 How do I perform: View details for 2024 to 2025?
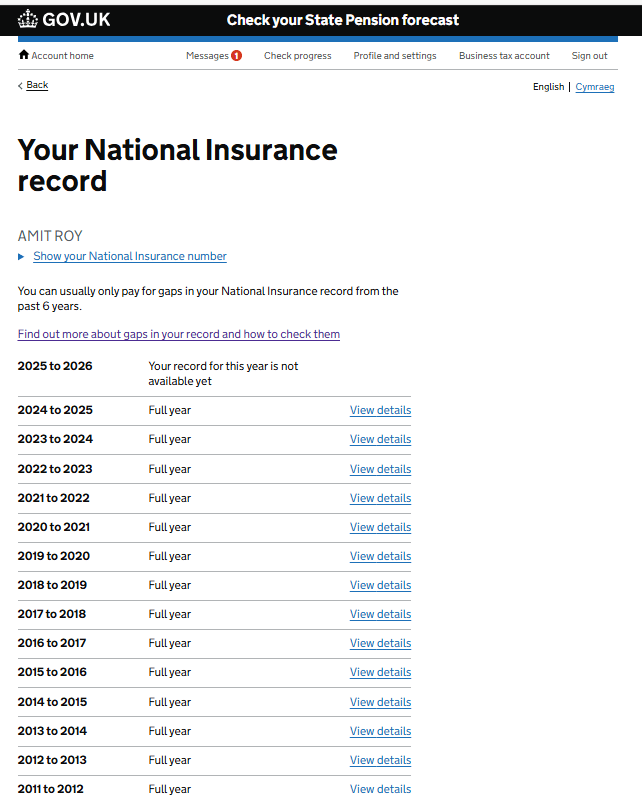pyautogui.click(x=380, y=410)
